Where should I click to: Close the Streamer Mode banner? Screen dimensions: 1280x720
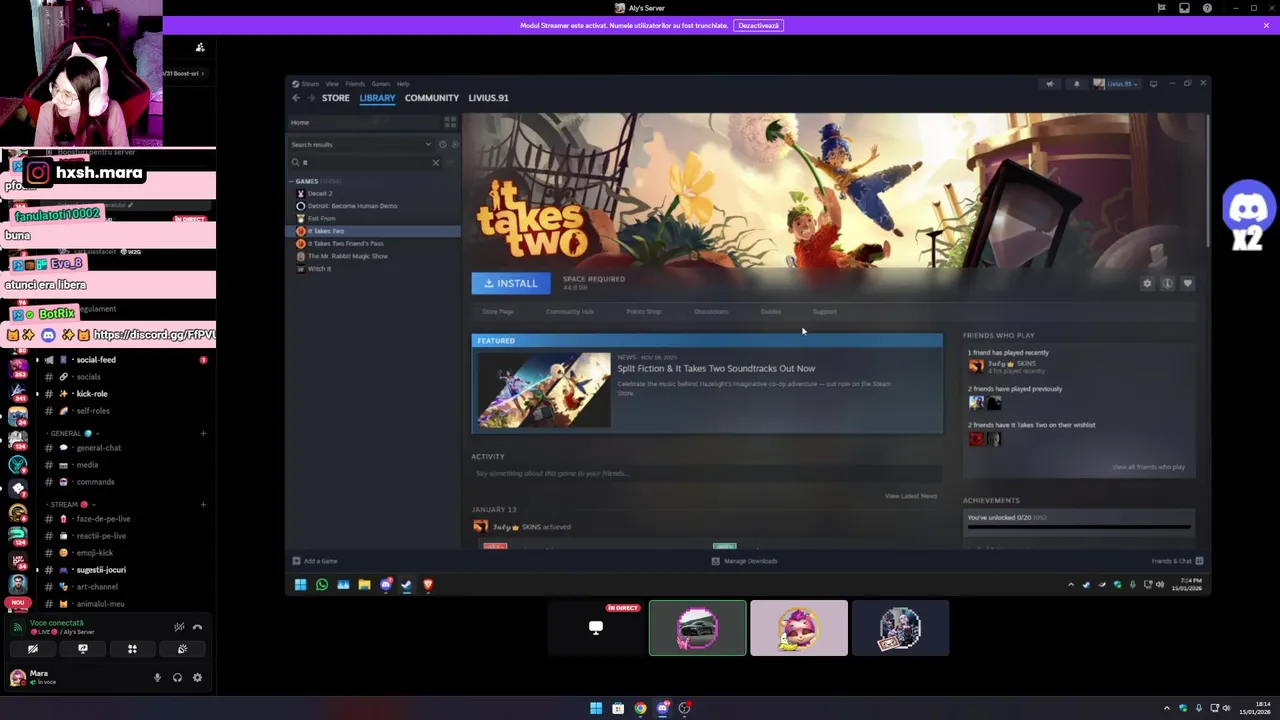coord(1266,25)
